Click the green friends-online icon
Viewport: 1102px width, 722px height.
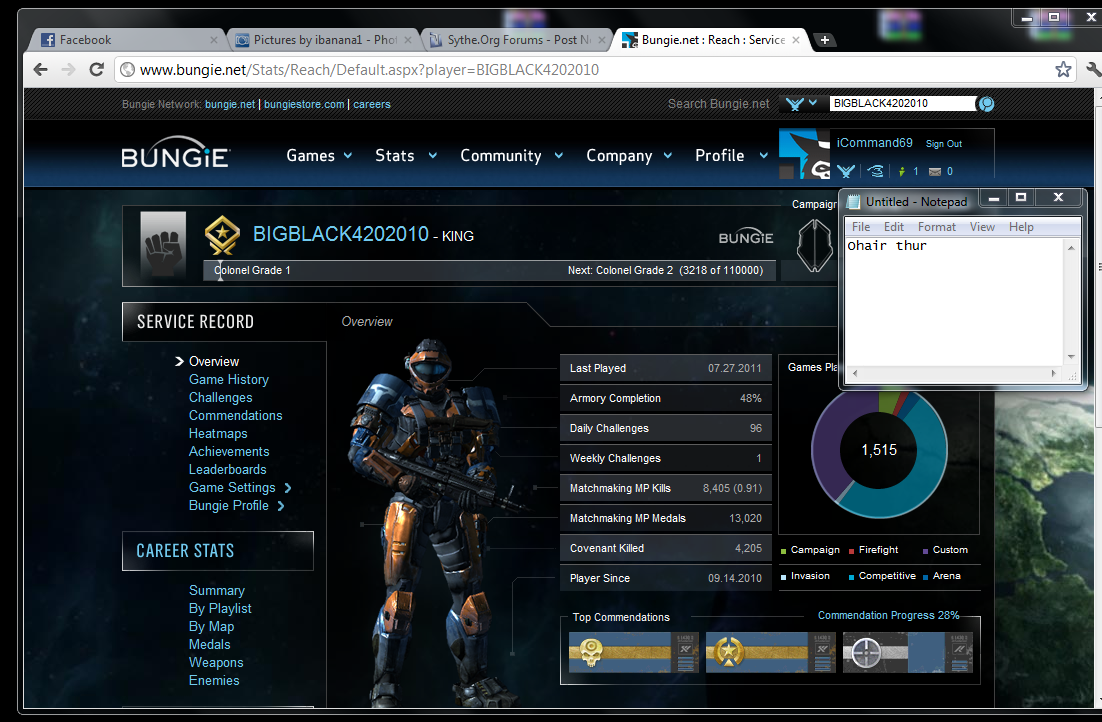coord(902,171)
